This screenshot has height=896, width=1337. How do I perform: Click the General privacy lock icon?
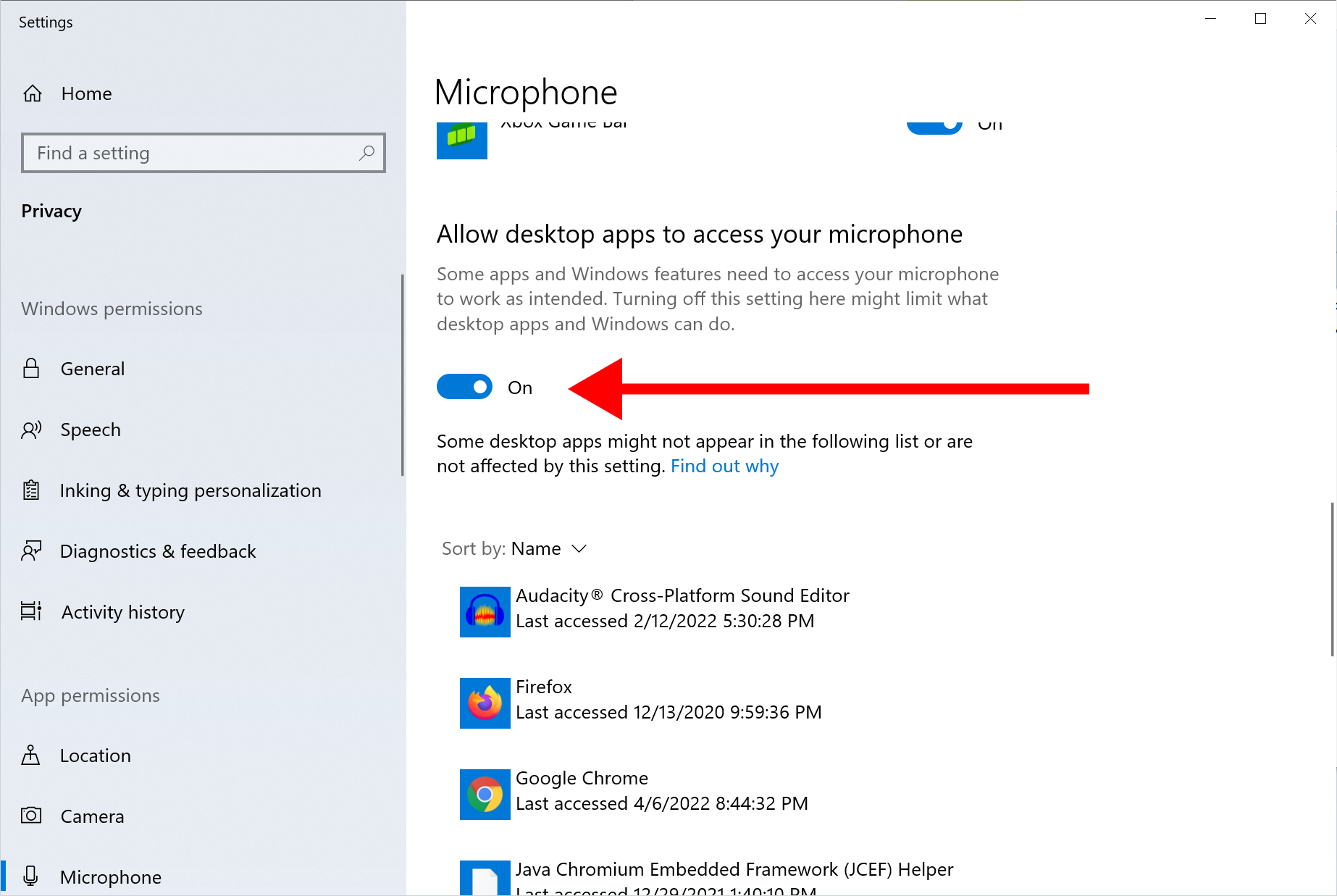point(32,368)
